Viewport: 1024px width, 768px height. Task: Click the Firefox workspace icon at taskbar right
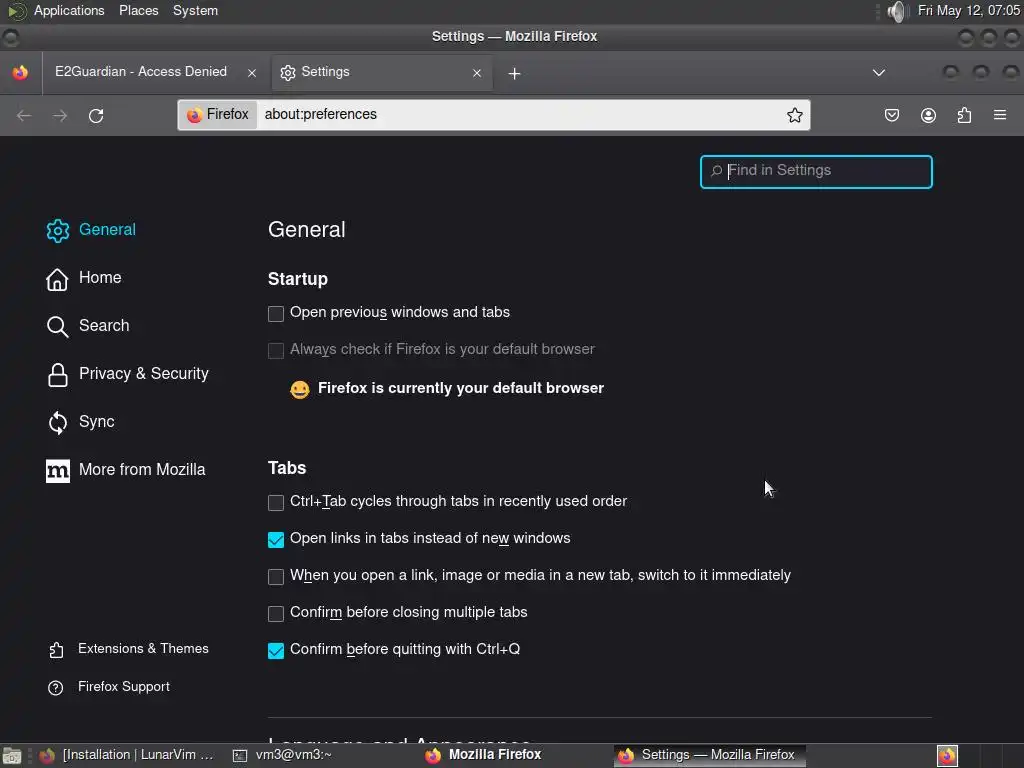pyautogui.click(x=947, y=756)
